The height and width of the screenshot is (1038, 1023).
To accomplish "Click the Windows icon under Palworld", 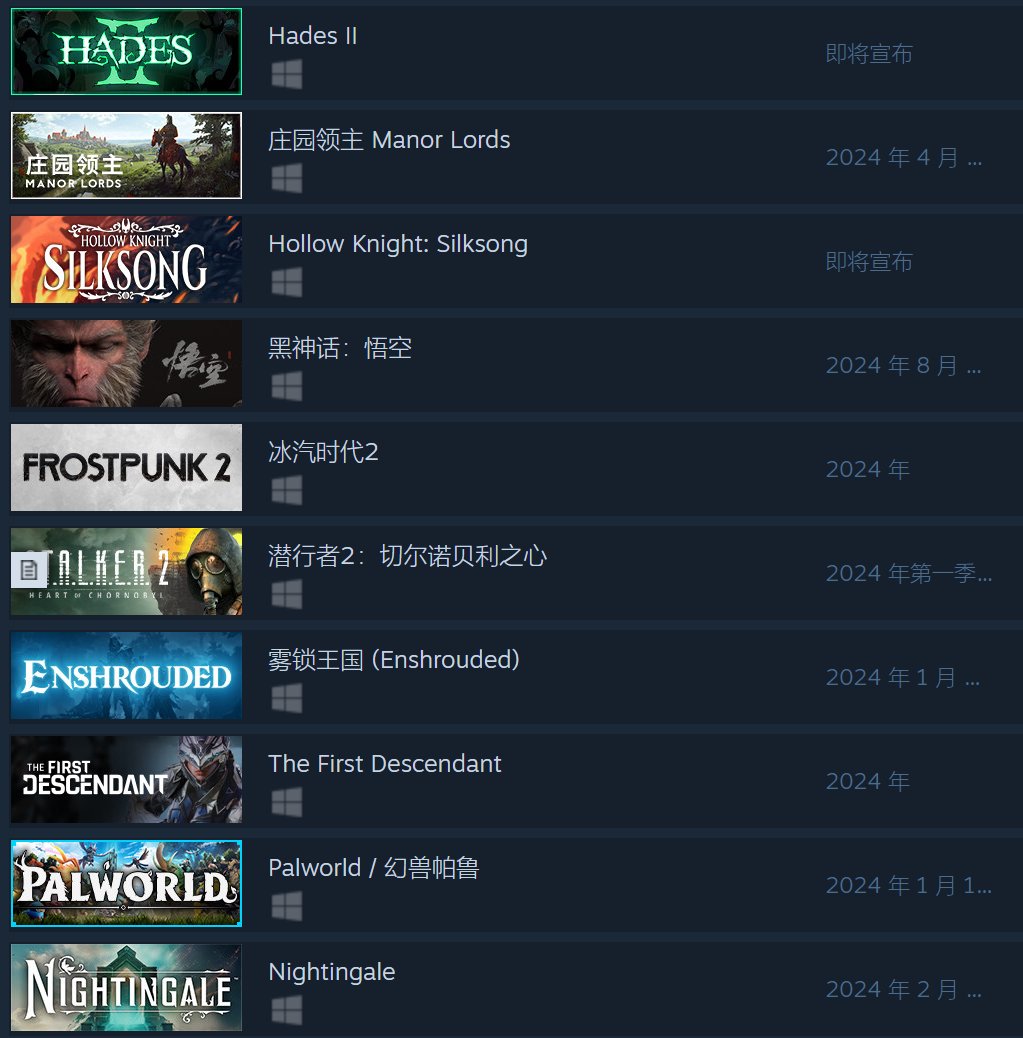I will pyautogui.click(x=287, y=906).
